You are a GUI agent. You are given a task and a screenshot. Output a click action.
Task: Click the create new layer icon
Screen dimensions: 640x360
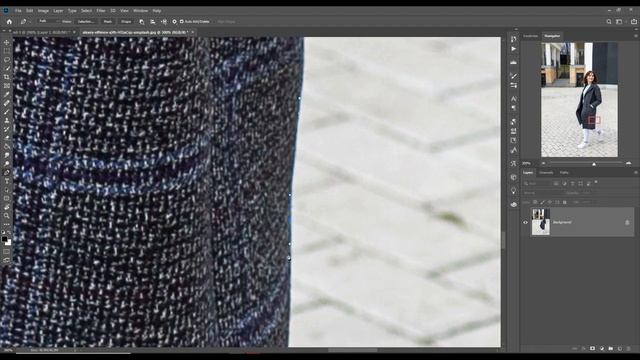pos(620,349)
